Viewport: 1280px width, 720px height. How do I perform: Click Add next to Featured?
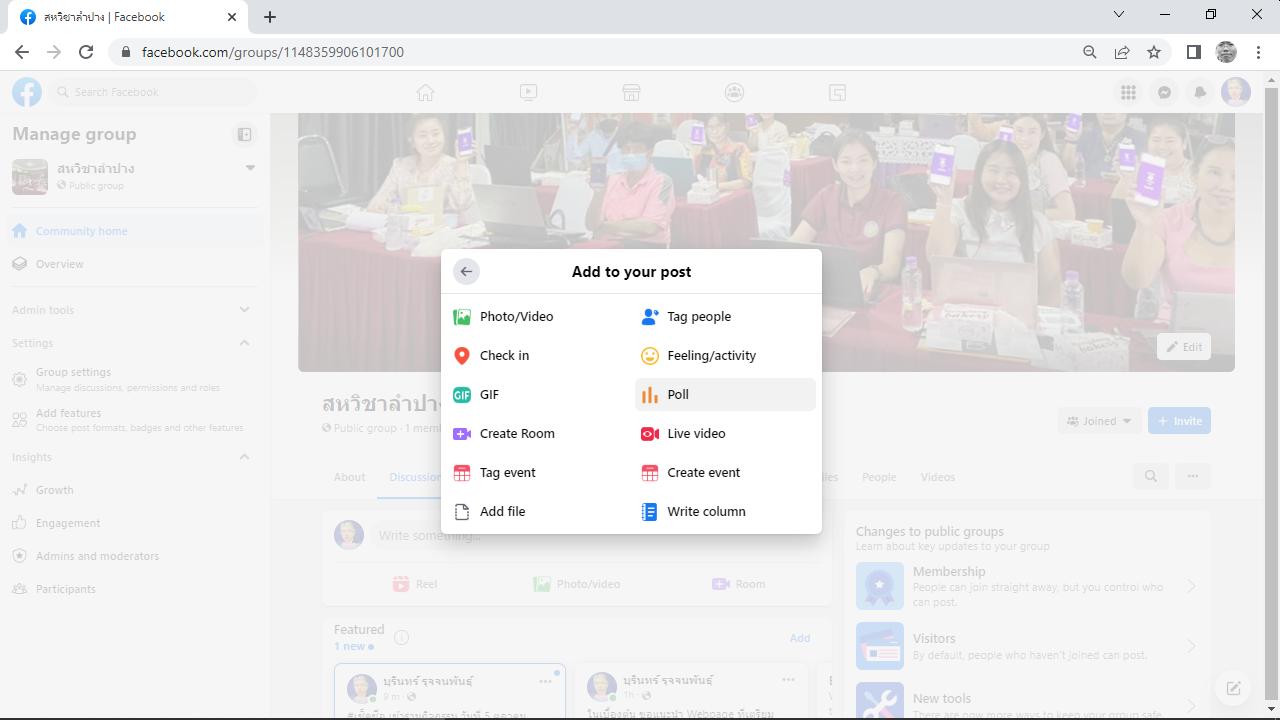[x=800, y=638]
